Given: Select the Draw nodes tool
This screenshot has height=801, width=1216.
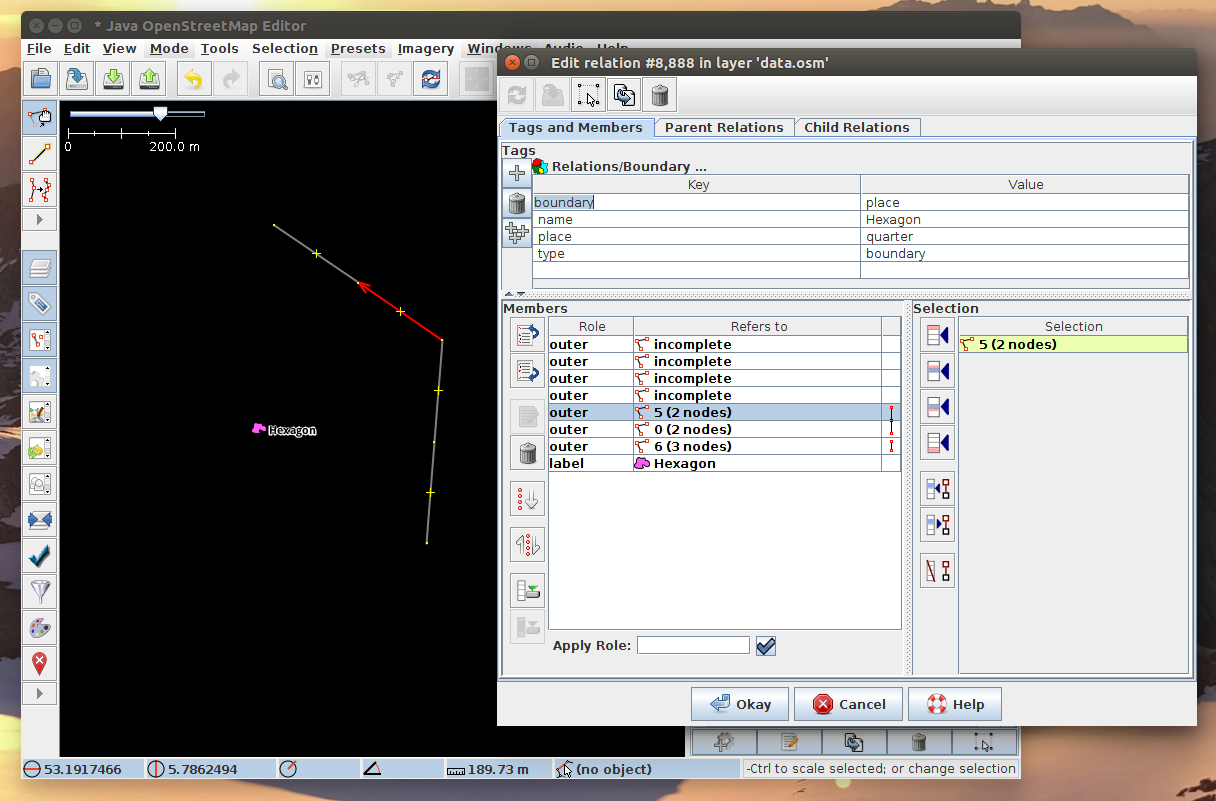Looking at the screenshot, I should [x=40, y=153].
